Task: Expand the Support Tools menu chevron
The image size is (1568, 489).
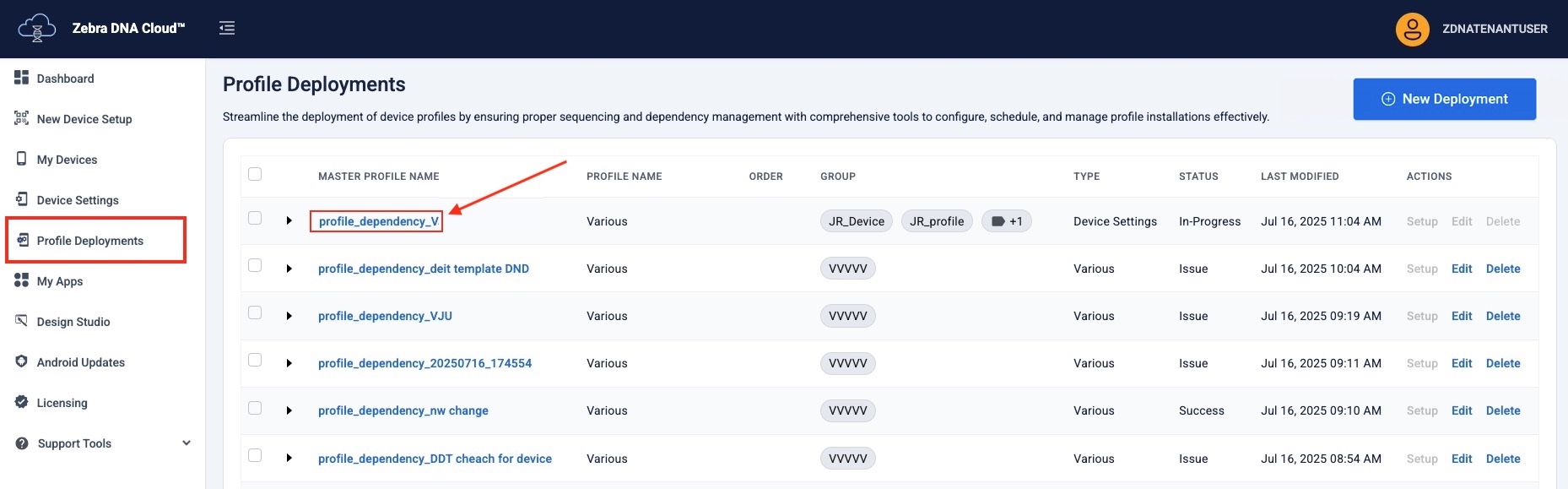Action: (187, 443)
